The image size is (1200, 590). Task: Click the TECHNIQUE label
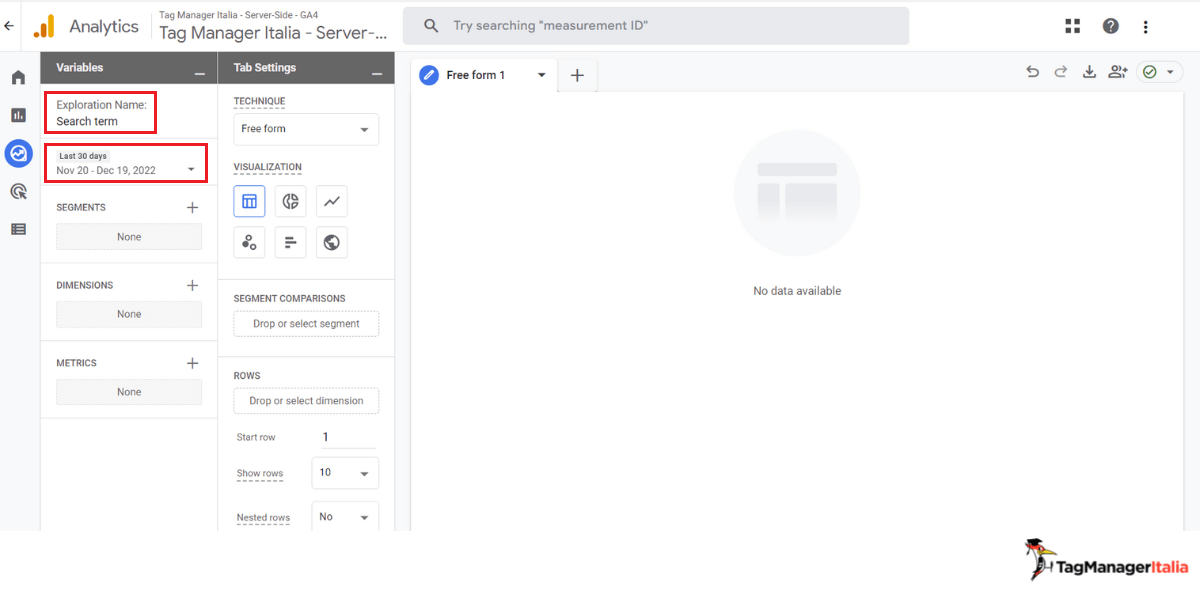click(x=259, y=101)
